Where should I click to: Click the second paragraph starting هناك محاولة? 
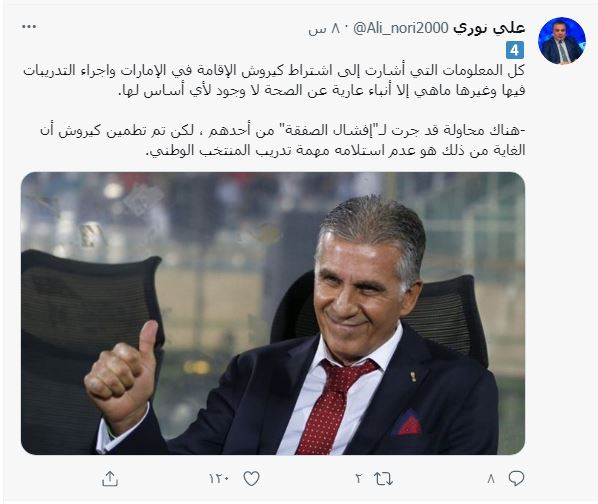pos(283,141)
